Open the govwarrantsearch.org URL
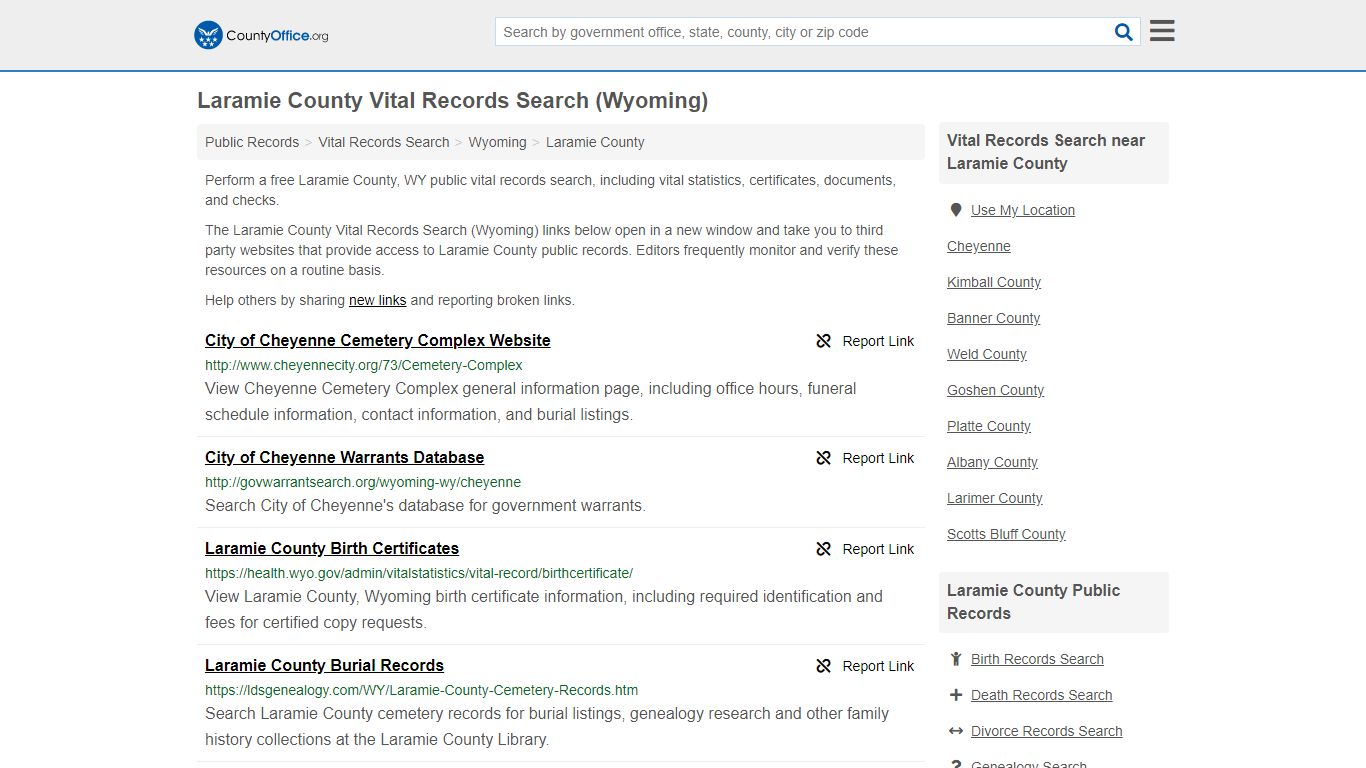Image resolution: width=1366 pixels, height=768 pixels. [x=363, y=482]
